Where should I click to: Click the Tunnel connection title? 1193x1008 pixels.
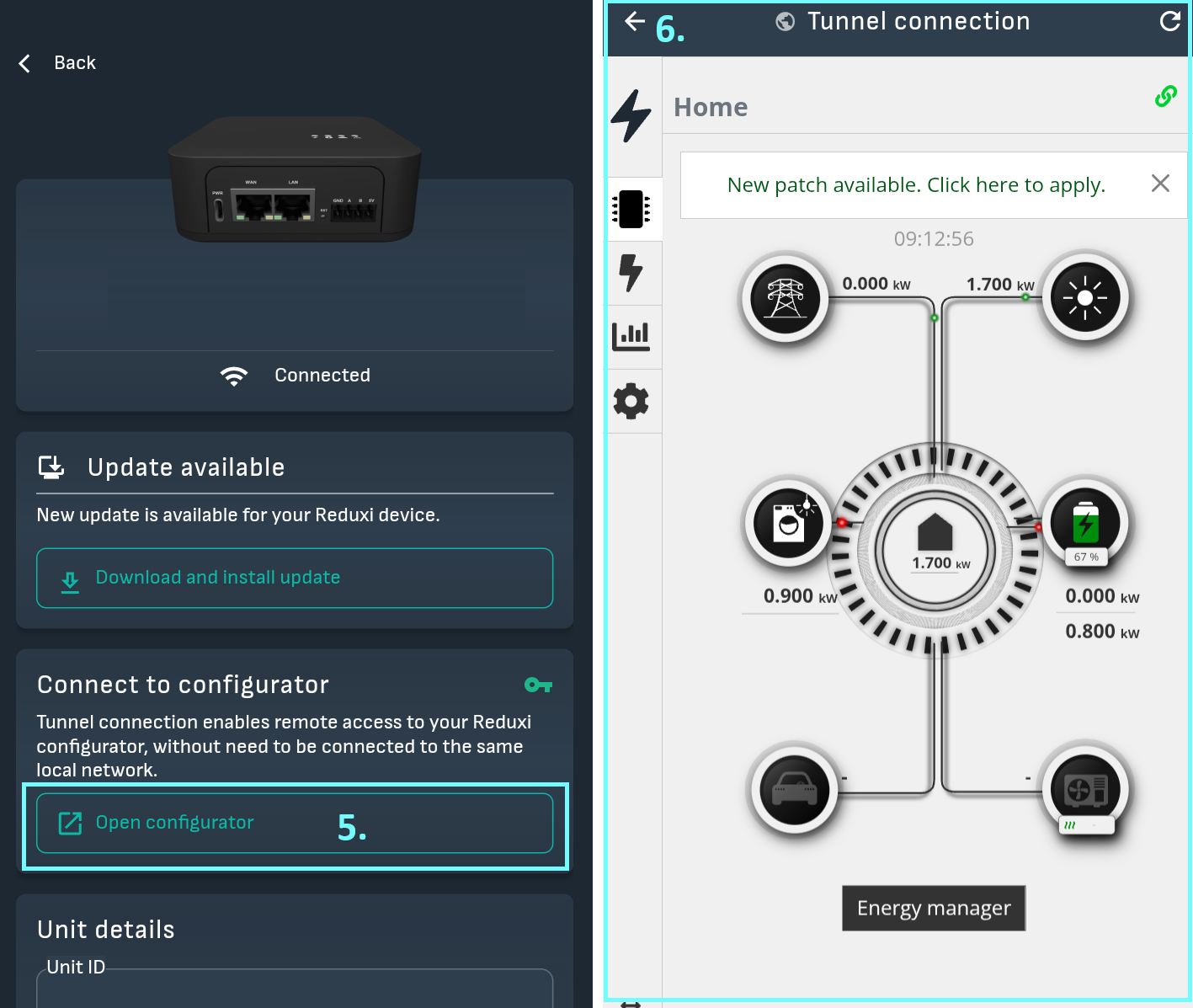coord(919,22)
